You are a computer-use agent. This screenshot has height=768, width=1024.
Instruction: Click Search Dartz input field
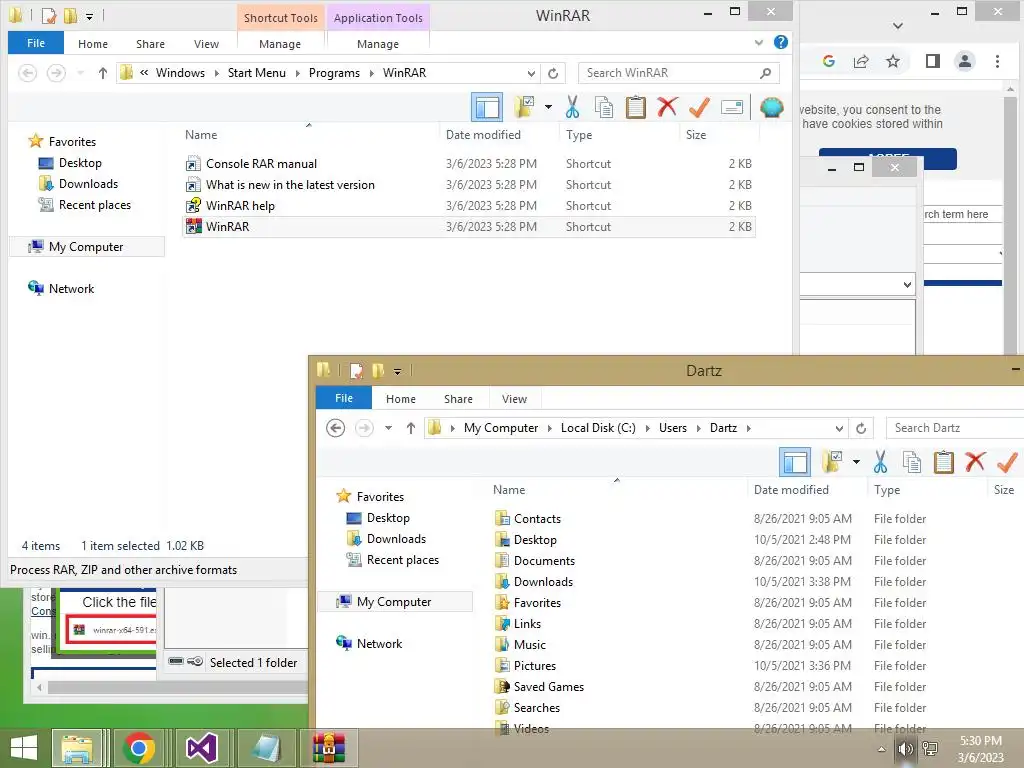955,428
